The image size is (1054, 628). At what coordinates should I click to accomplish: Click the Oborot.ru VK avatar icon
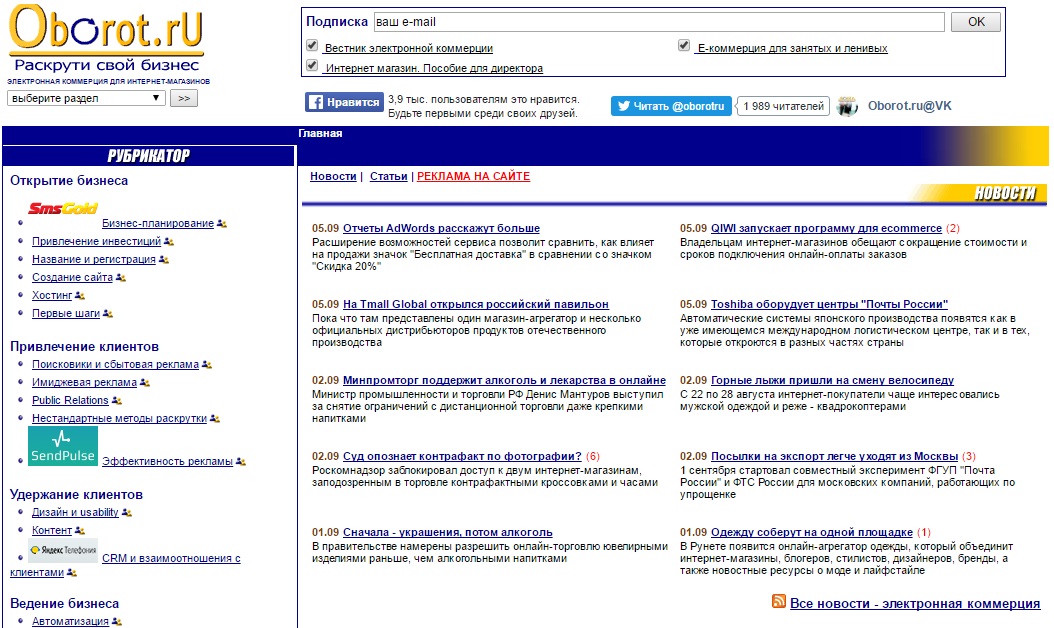click(x=847, y=106)
